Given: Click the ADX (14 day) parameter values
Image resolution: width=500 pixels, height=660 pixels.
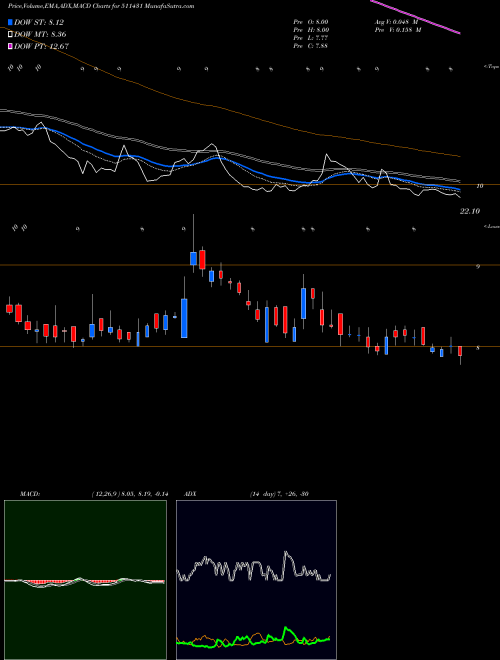Looking at the screenshot, I should tap(279, 494).
